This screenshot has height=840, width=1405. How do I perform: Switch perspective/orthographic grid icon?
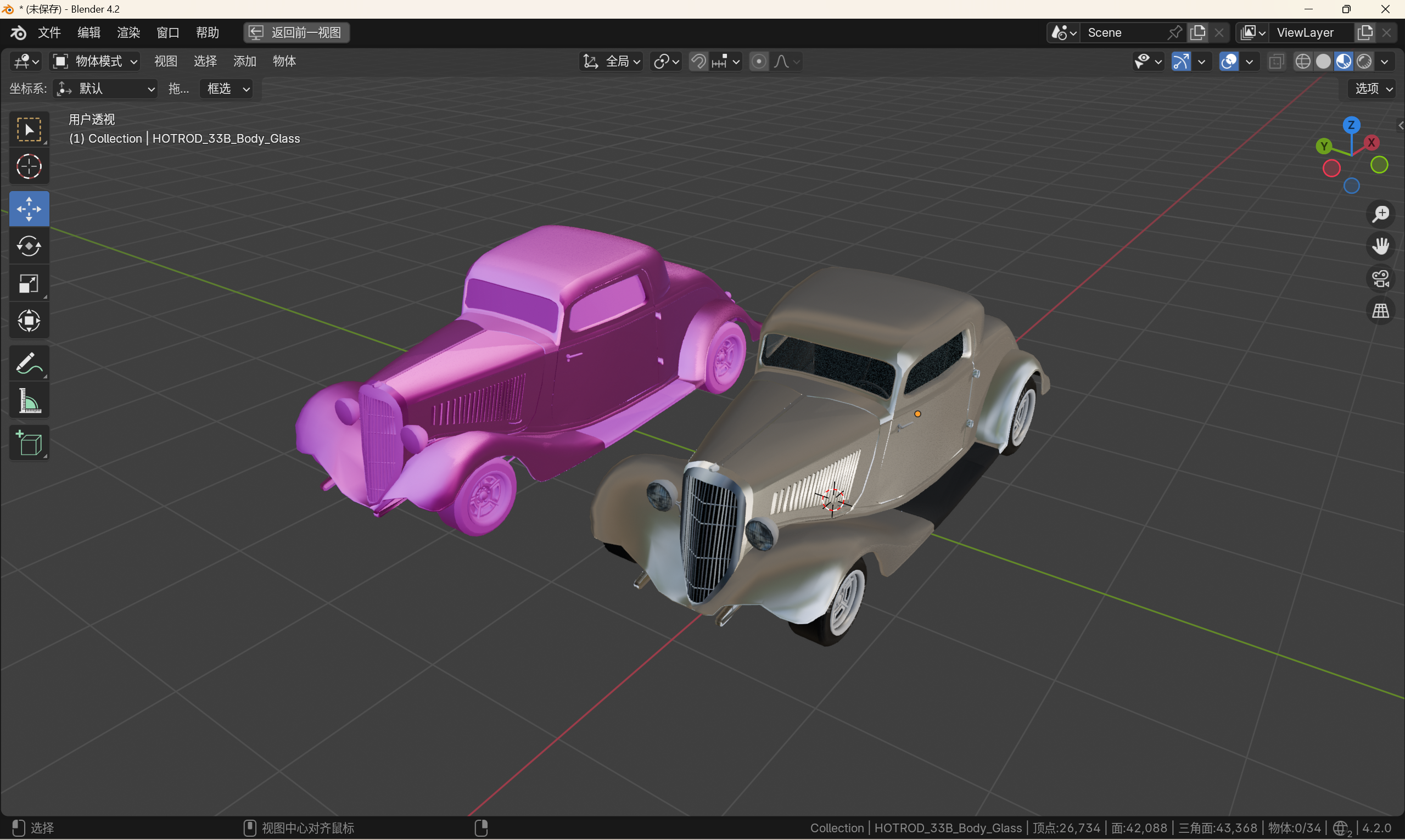tap(1381, 311)
